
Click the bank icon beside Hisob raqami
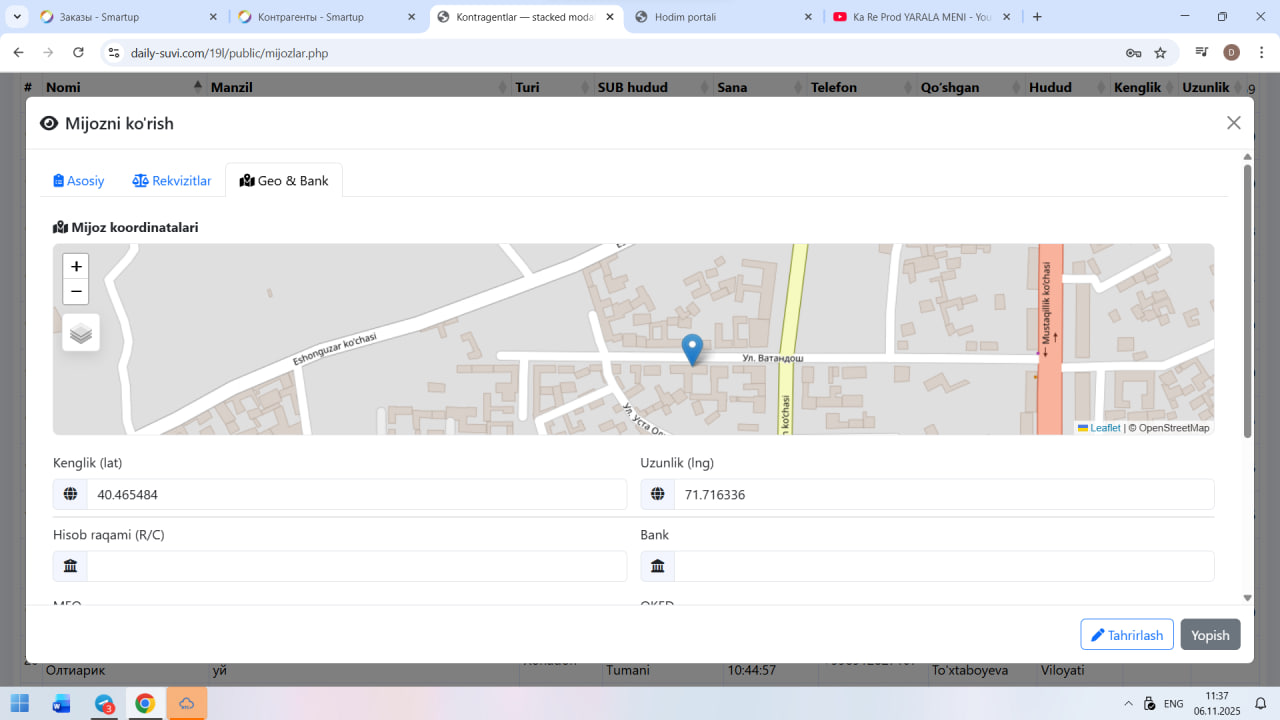(x=70, y=566)
